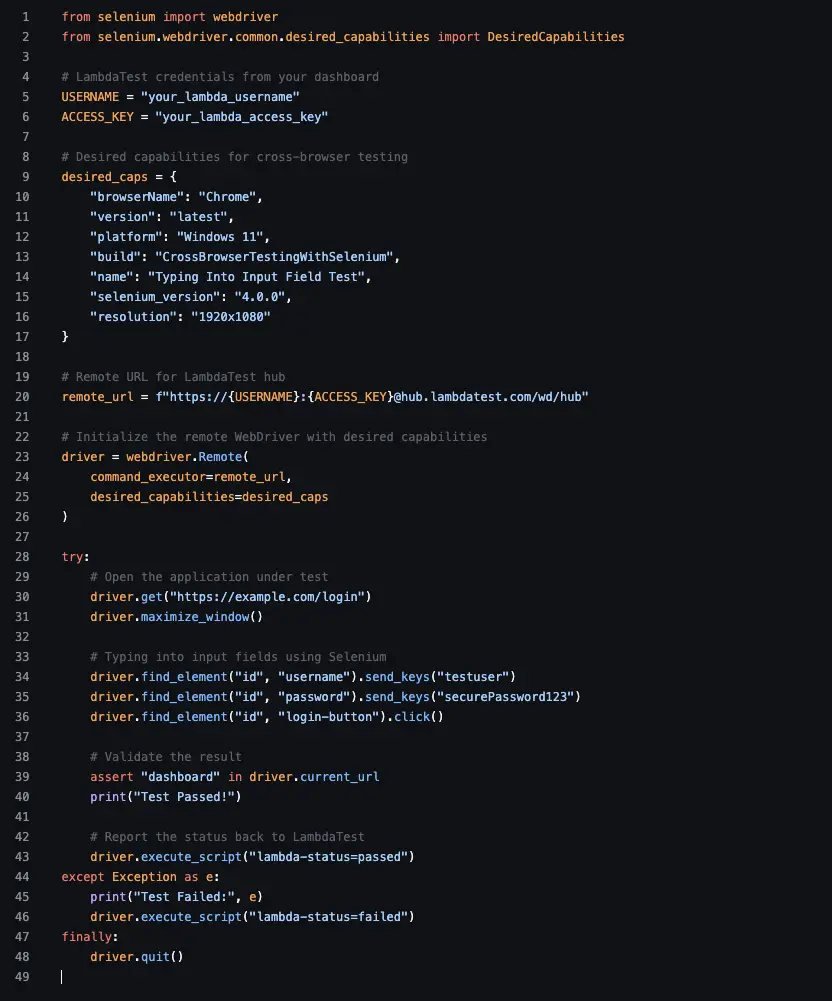Click the comment about LambdaTest credentials
The height and width of the screenshot is (1001, 832).
tap(220, 77)
